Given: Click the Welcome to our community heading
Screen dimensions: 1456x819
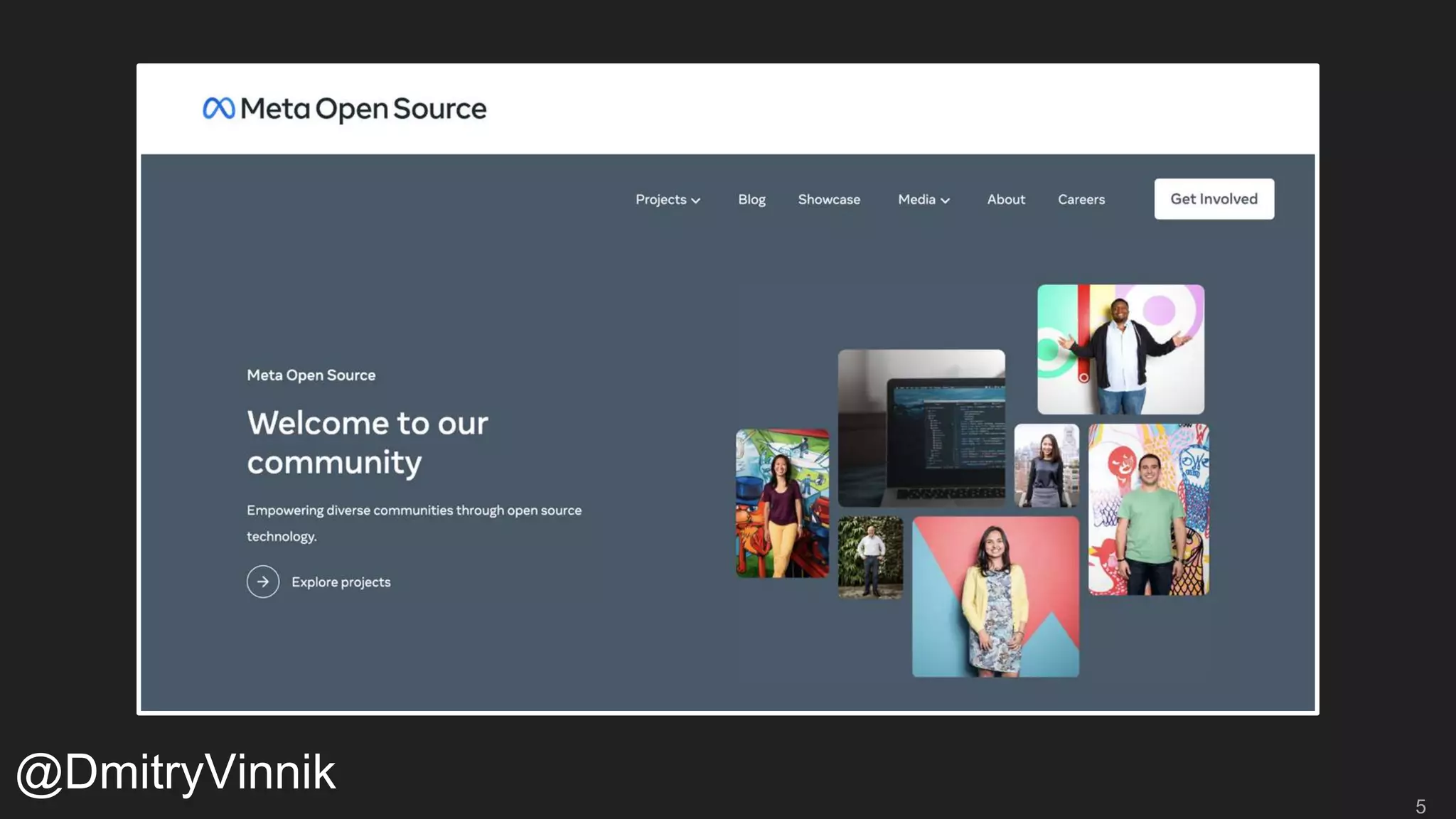Looking at the screenshot, I should 368,442.
